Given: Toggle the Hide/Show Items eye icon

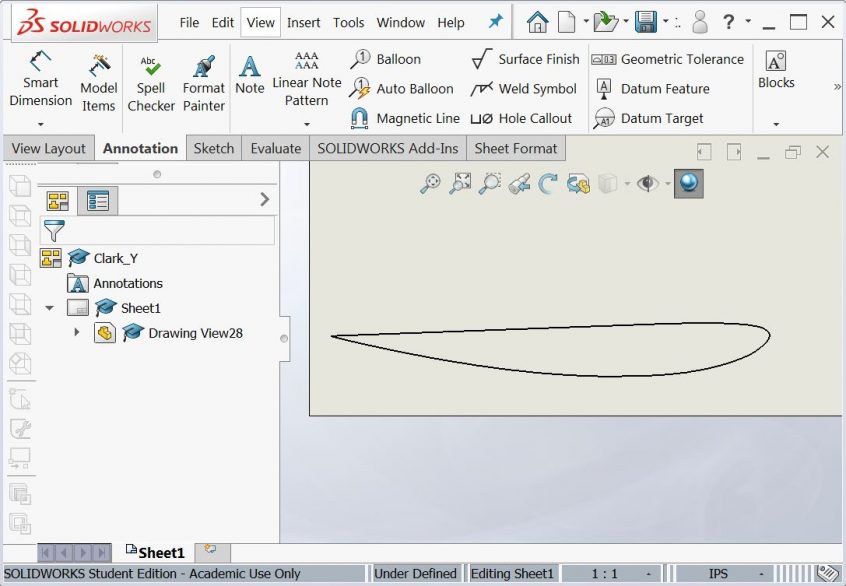Looking at the screenshot, I should click(647, 183).
